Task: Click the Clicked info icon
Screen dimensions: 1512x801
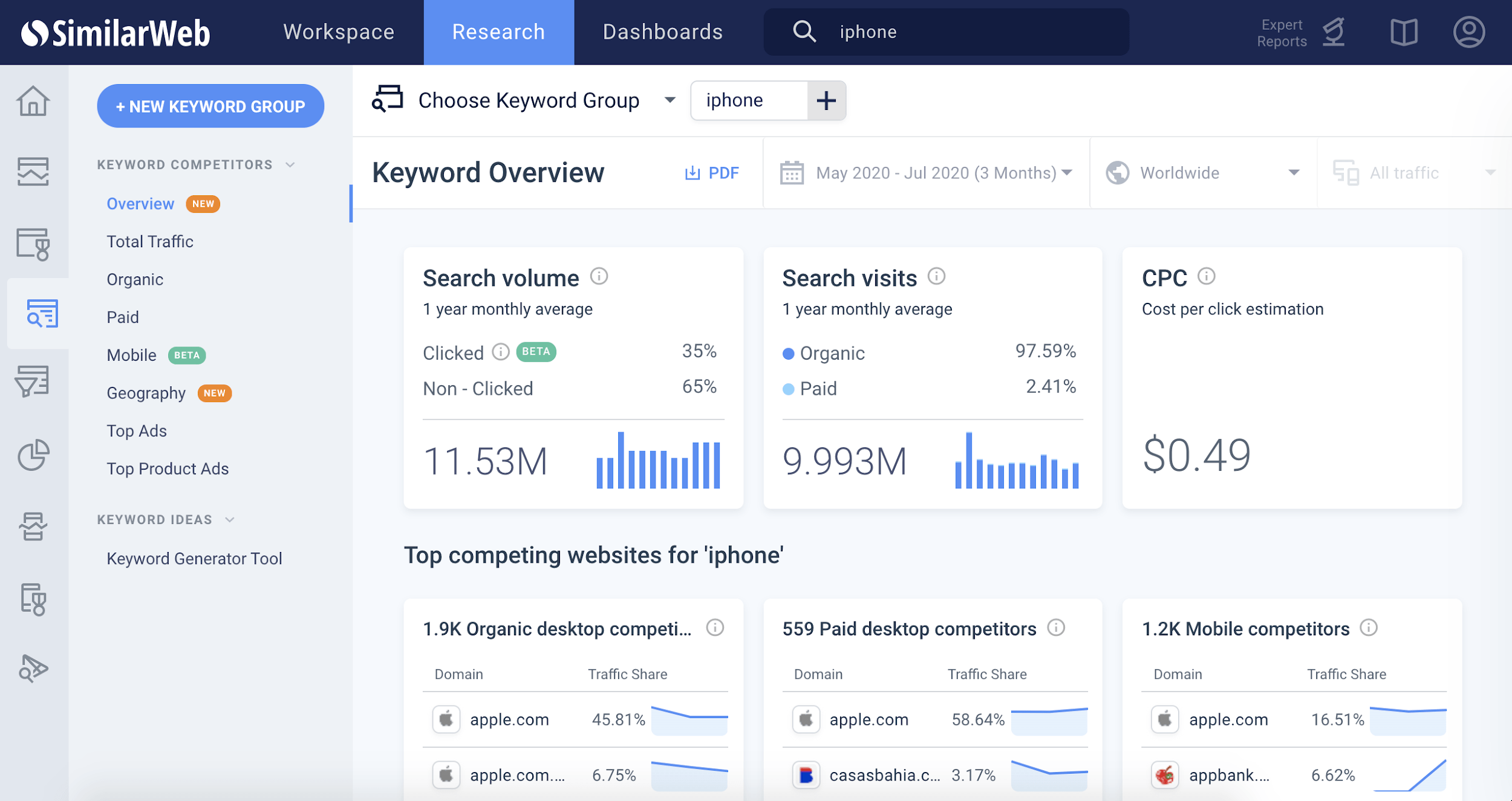Action: pos(501,352)
